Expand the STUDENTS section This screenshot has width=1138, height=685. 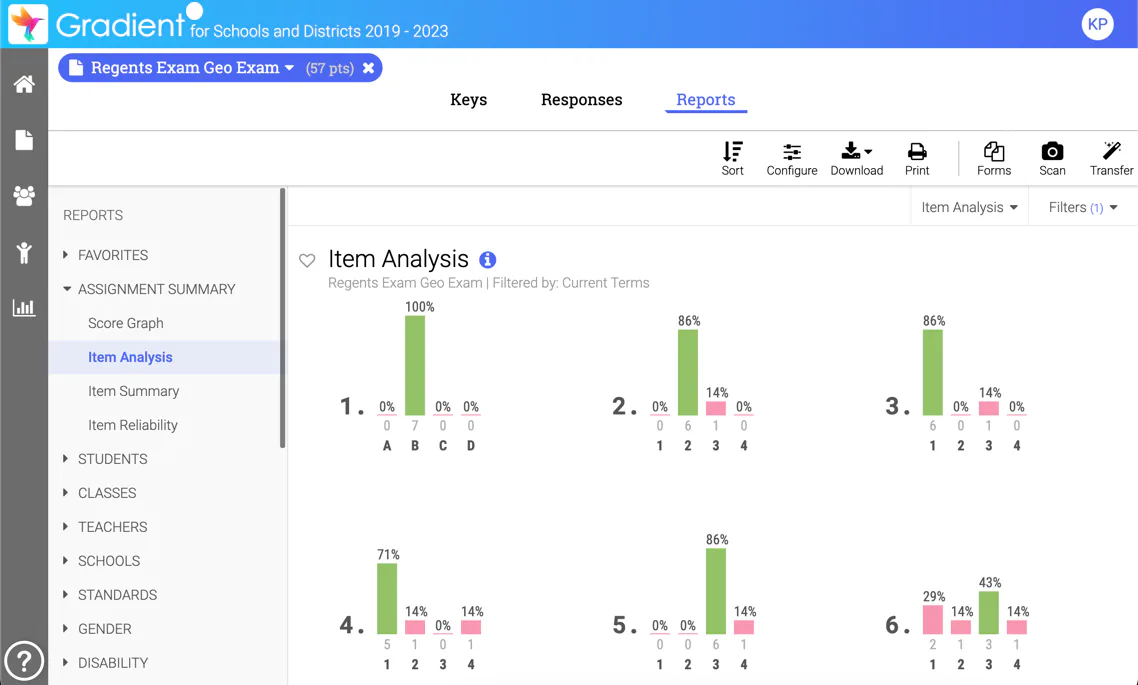tap(105, 459)
